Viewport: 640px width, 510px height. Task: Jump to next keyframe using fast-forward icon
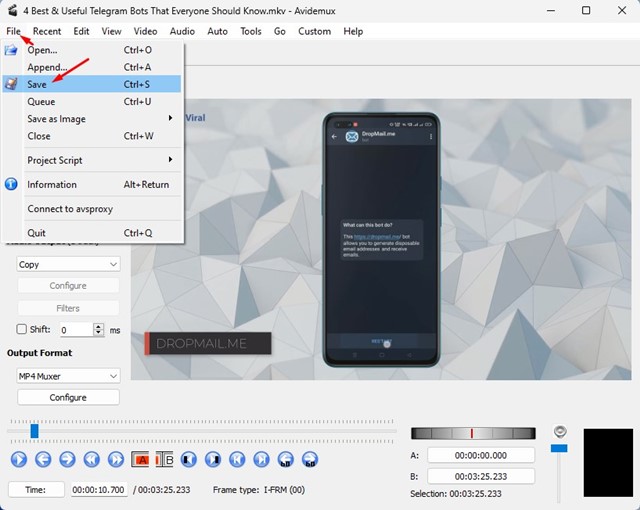pyautogui.click(x=116, y=460)
